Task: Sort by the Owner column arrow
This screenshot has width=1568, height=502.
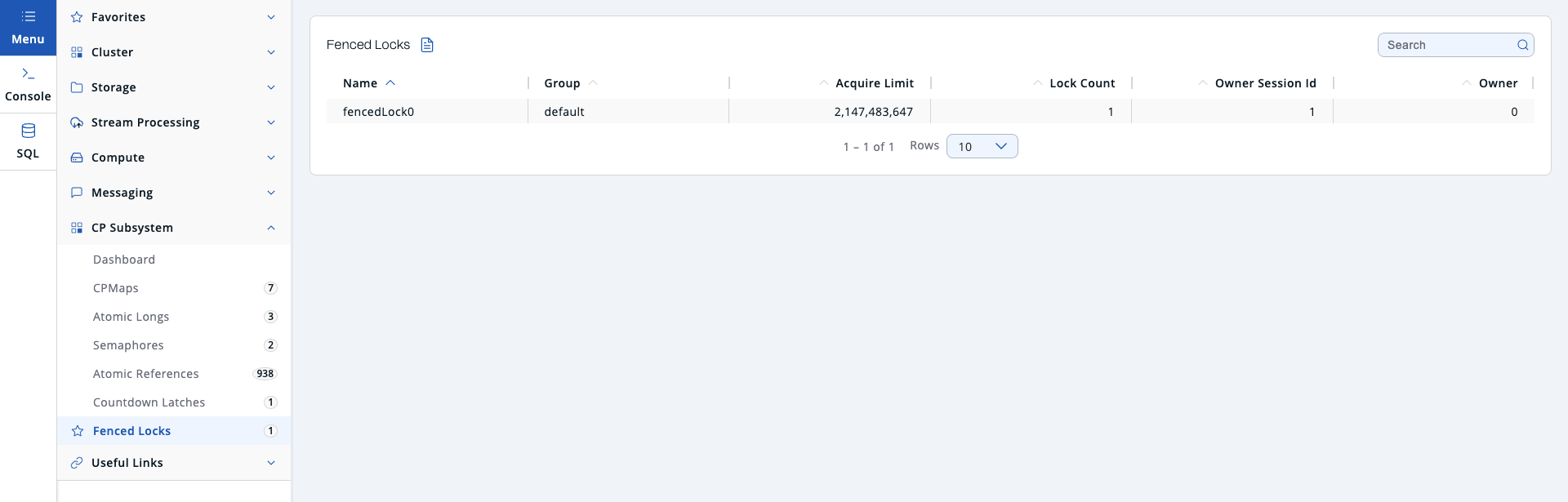Action: coord(1467,83)
